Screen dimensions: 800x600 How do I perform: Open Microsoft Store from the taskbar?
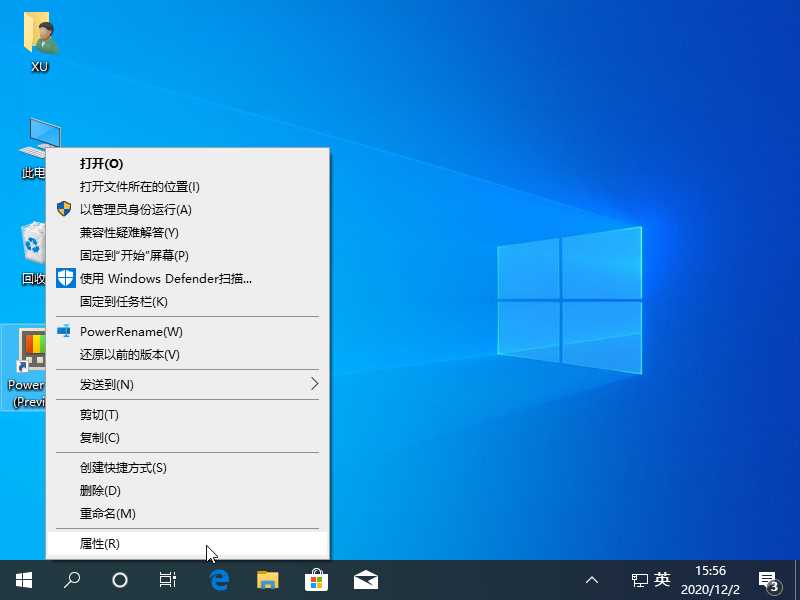pos(316,579)
